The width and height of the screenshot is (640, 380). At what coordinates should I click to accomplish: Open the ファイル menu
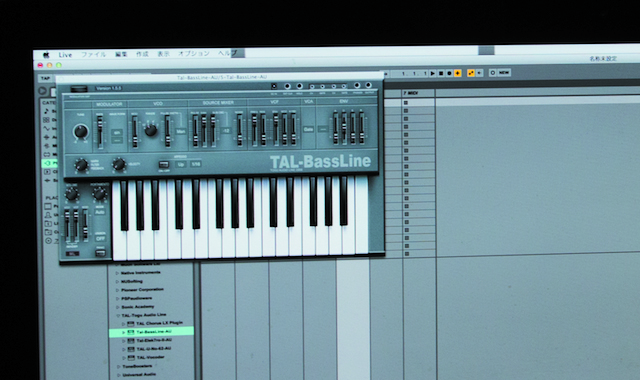(x=93, y=54)
